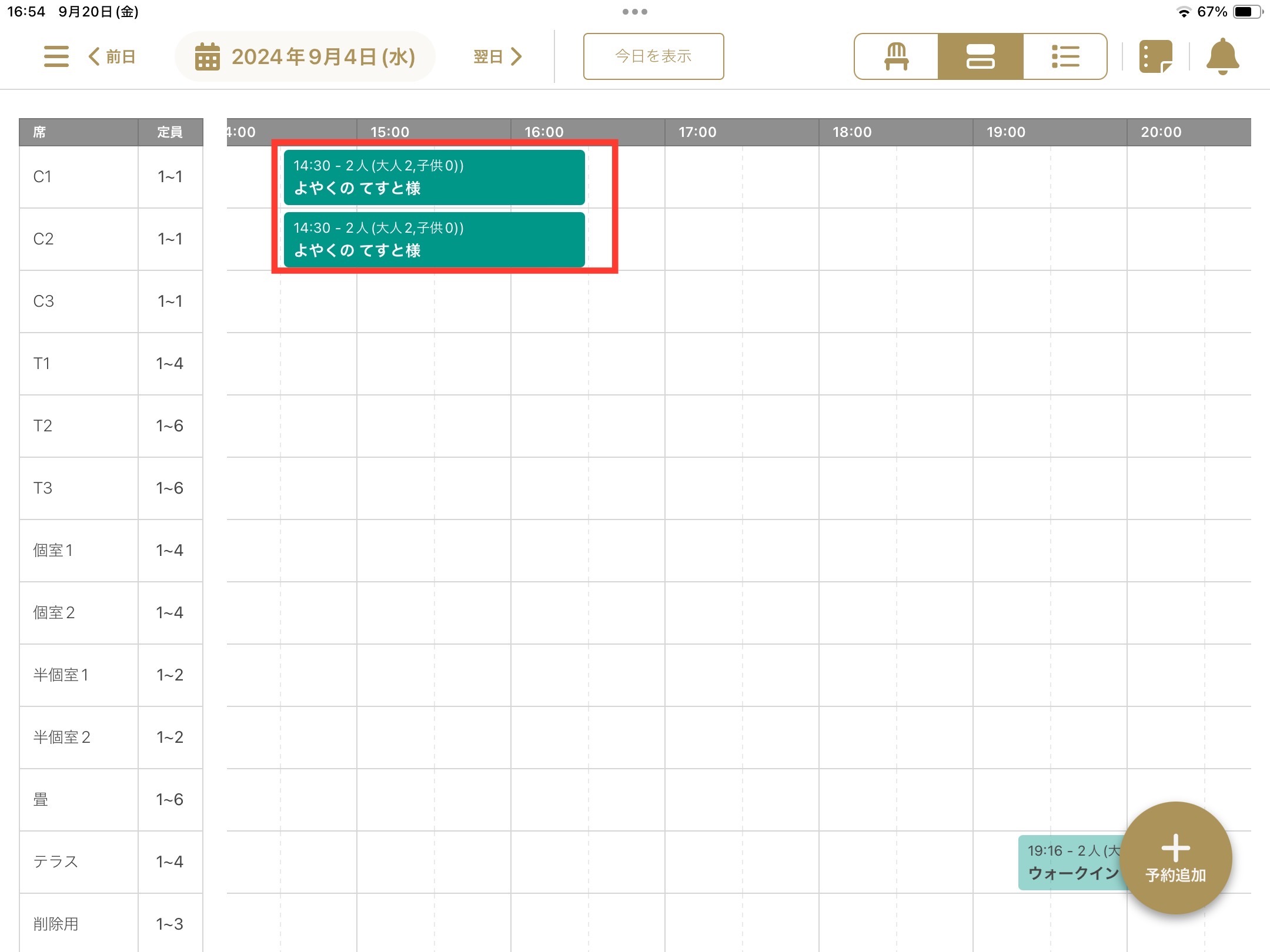This screenshot has height=952, width=1270.
Task: Select seat row T1
Action: tap(79, 364)
